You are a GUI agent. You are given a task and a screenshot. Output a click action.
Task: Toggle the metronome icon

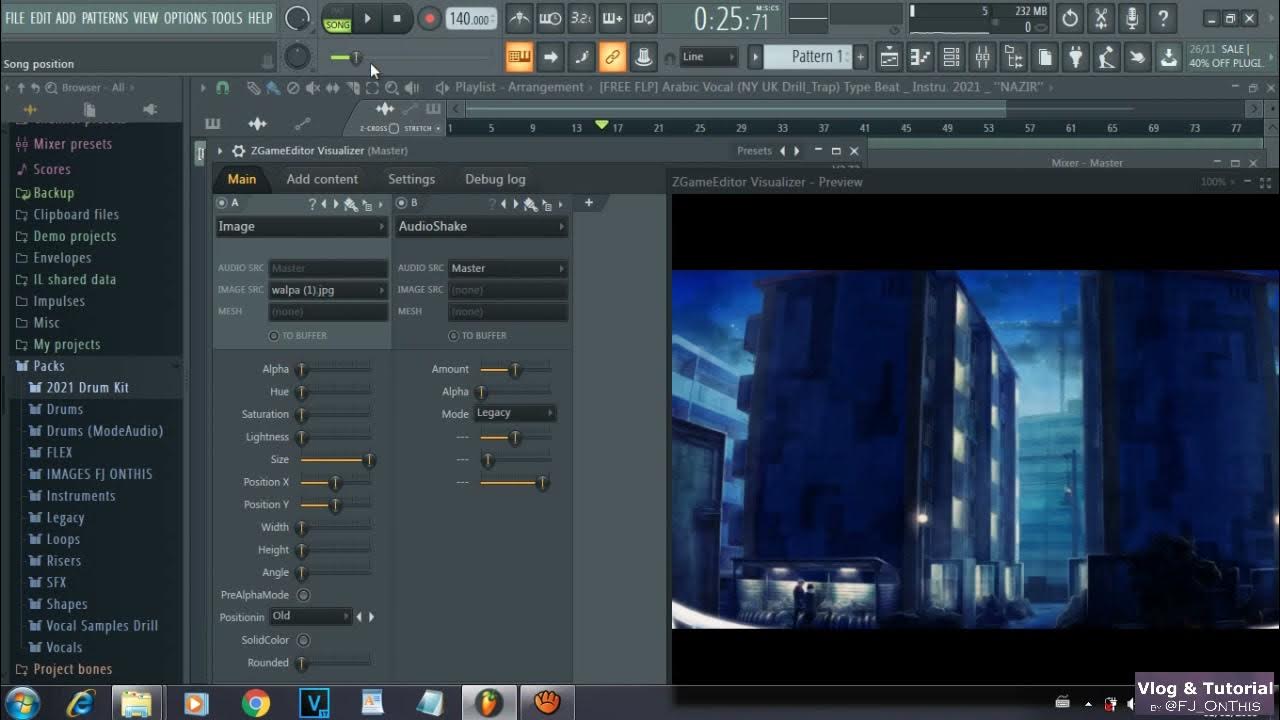(x=519, y=18)
